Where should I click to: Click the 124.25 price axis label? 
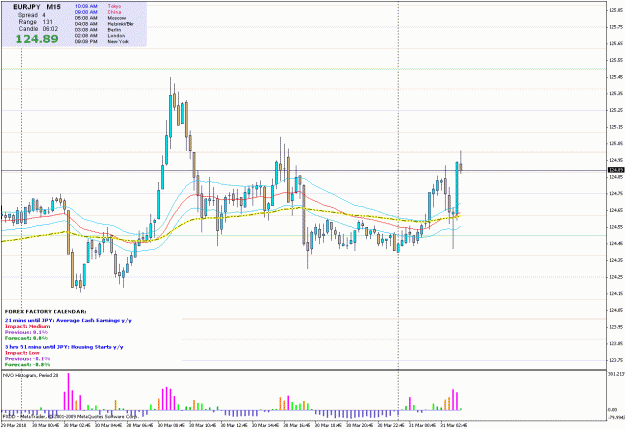(x=616, y=277)
